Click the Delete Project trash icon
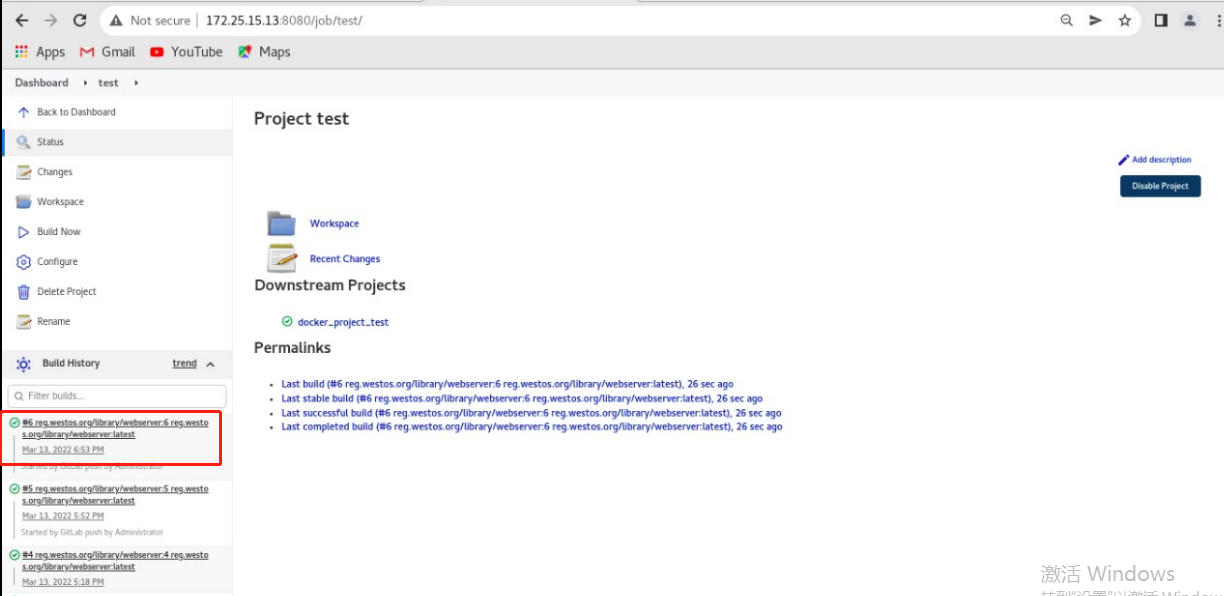1224x596 pixels. point(24,292)
